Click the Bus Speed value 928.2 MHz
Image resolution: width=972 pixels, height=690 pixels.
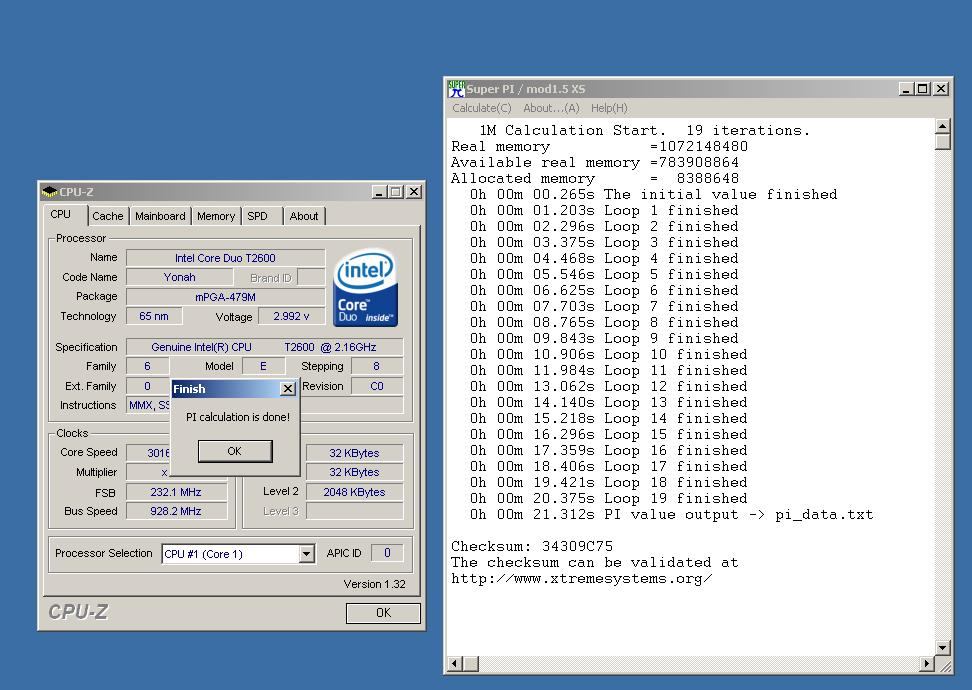(x=176, y=511)
